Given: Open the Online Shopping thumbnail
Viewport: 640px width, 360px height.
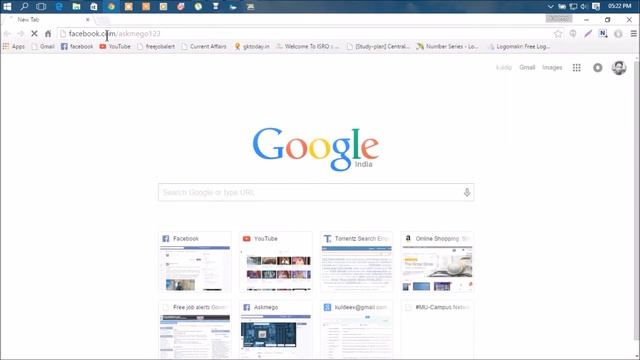Looking at the screenshot, I should pos(437,262).
